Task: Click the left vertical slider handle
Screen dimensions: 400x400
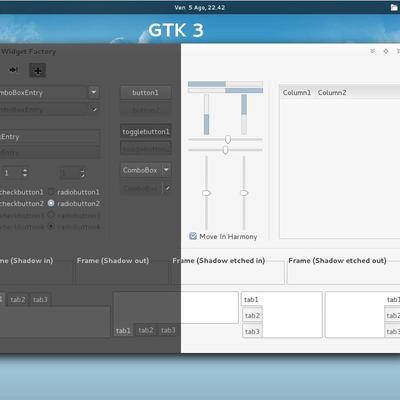Action: tap(207, 193)
